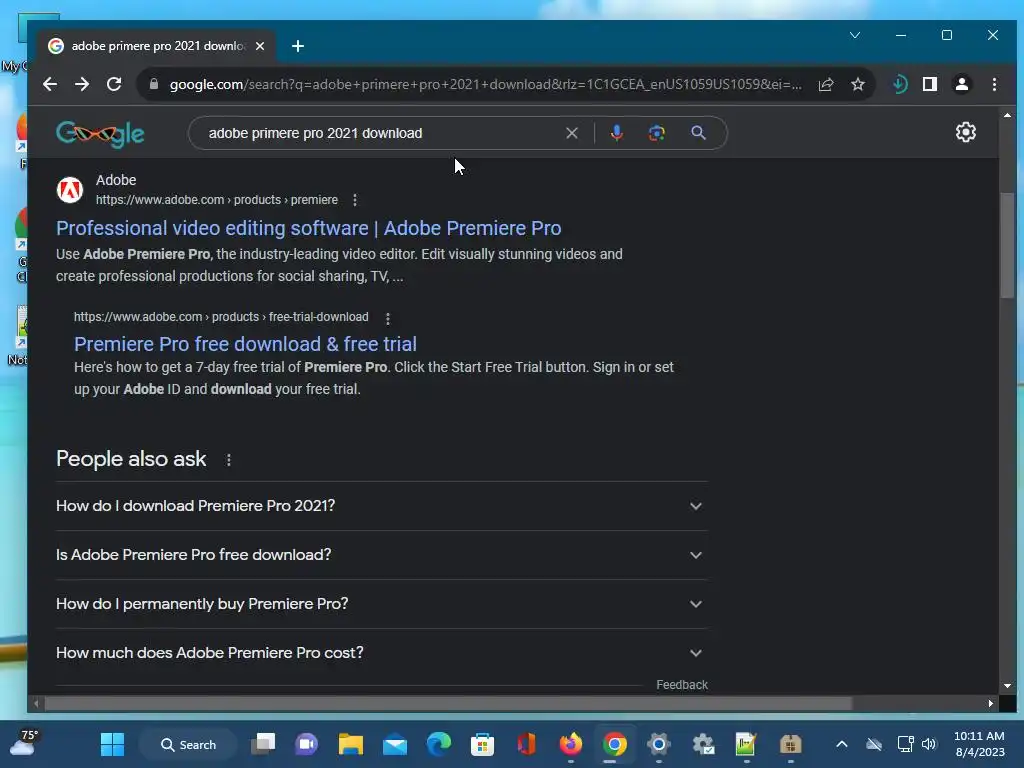This screenshot has height=768, width=1024.
Task: Reload the Google search page
Action: click(x=114, y=84)
